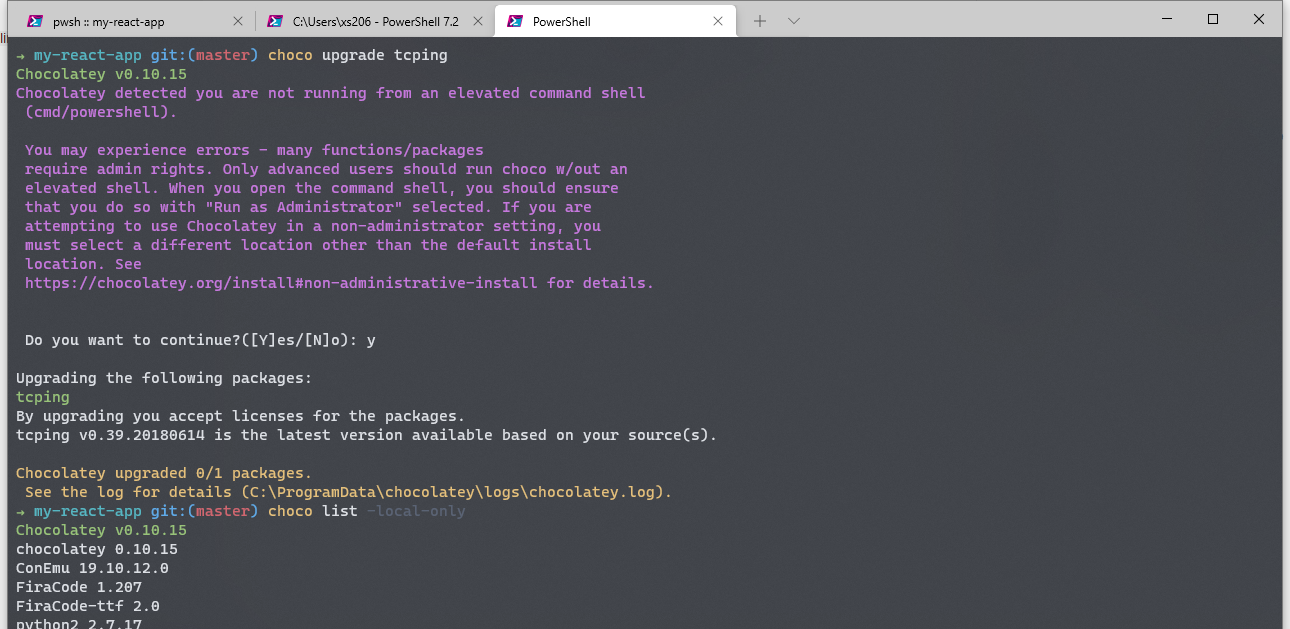Switch to the C:\Users\xs206 PowerShell 7.2 tab
The height and width of the screenshot is (629, 1290).
tap(373, 21)
